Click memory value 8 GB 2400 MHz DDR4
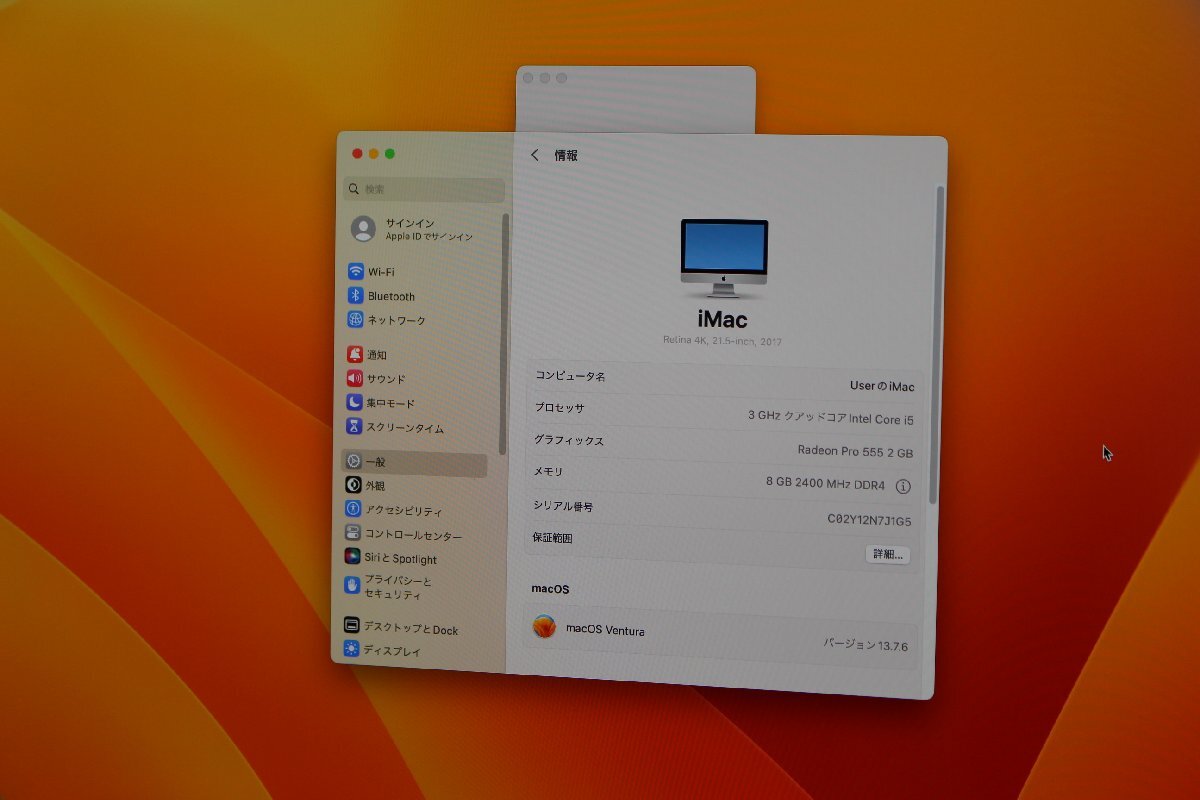The image size is (1200, 800). [x=825, y=484]
